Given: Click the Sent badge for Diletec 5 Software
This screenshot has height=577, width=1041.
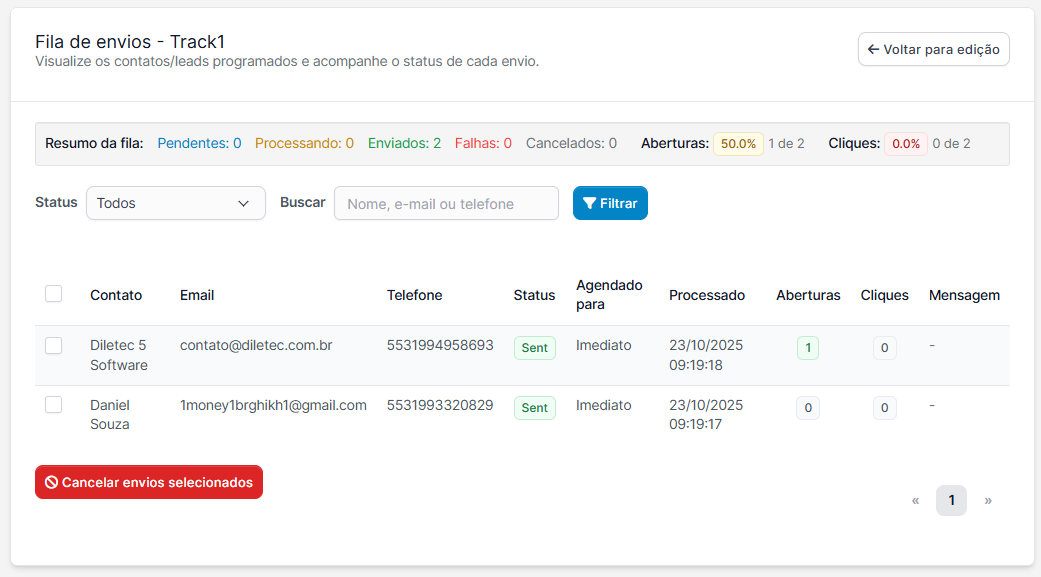Looking at the screenshot, I should 534,348.
